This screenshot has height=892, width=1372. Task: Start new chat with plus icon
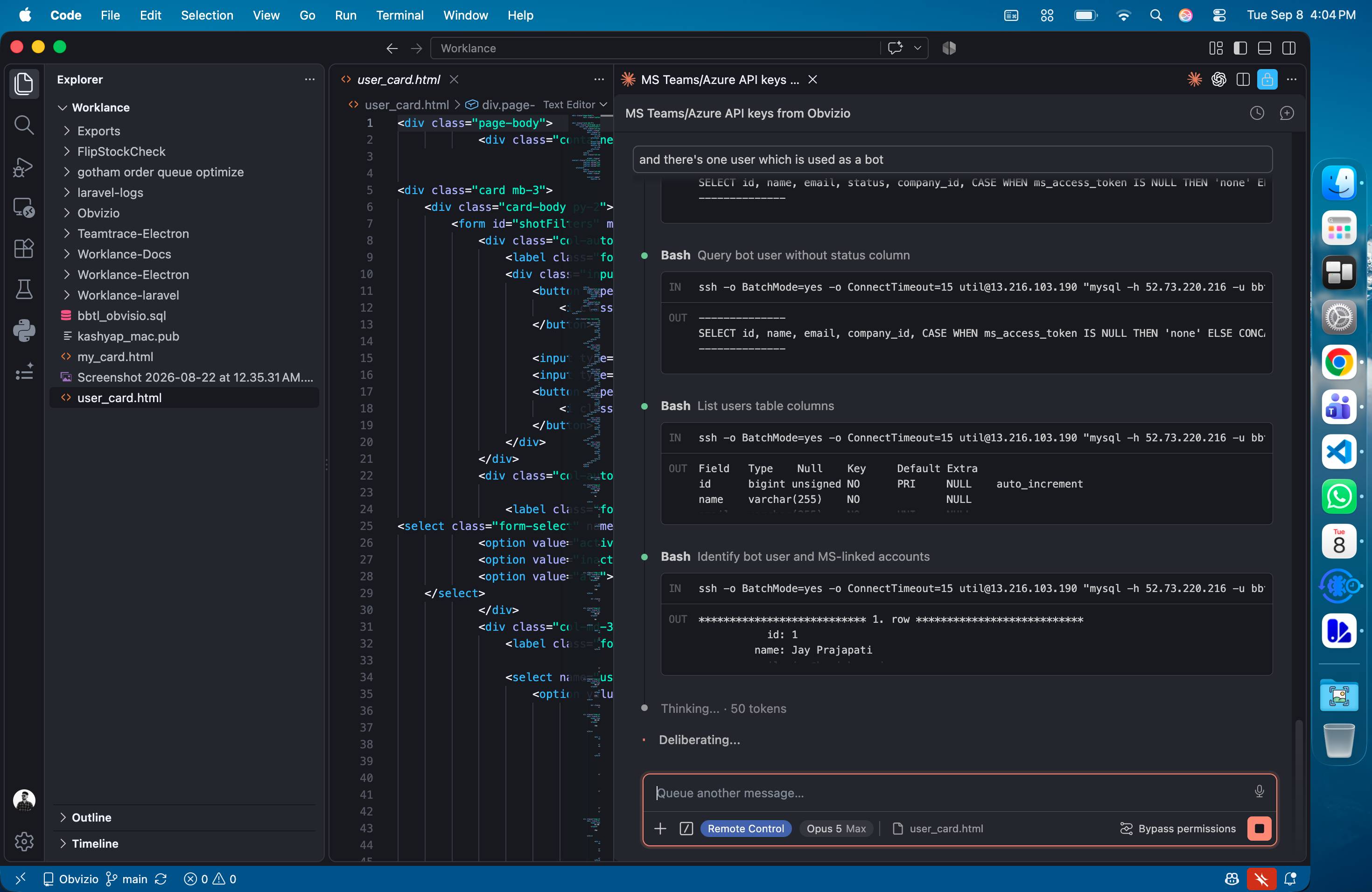click(1287, 113)
